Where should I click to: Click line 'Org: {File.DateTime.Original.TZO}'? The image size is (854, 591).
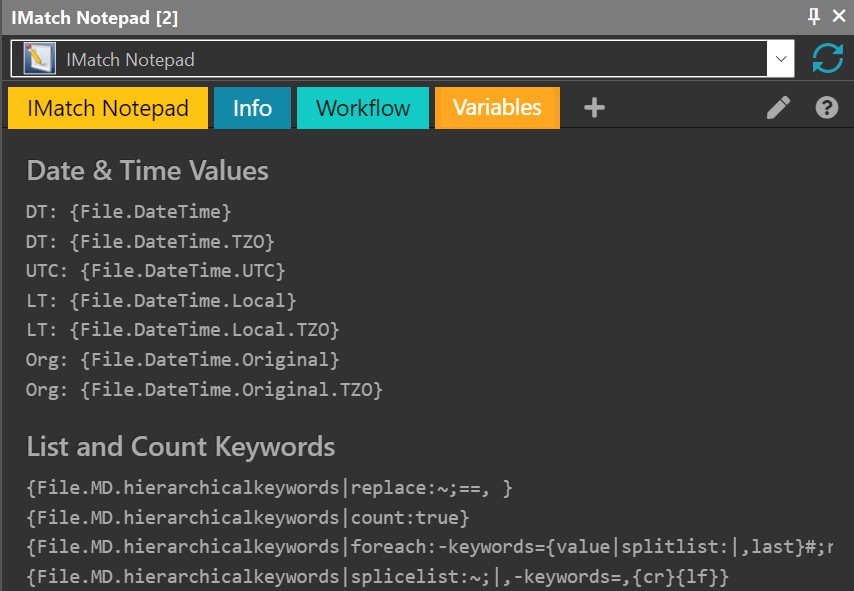point(204,389)
